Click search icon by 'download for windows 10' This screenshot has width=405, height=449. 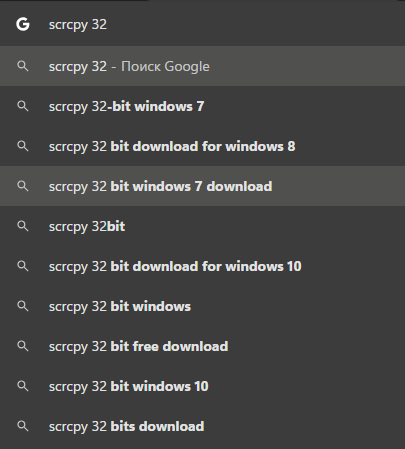[x=23, y=266]
